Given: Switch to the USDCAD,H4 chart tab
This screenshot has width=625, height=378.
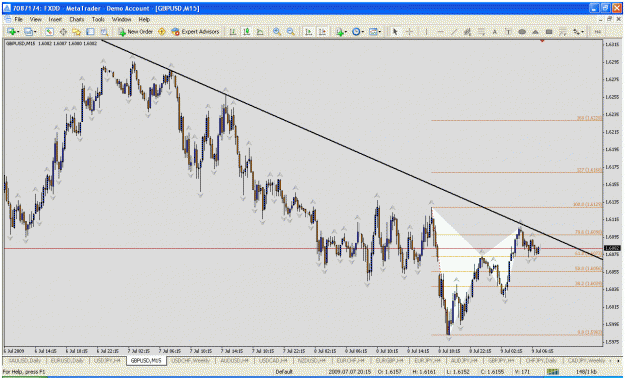Looking at the screenshot, I should click(x=273, y=360).
